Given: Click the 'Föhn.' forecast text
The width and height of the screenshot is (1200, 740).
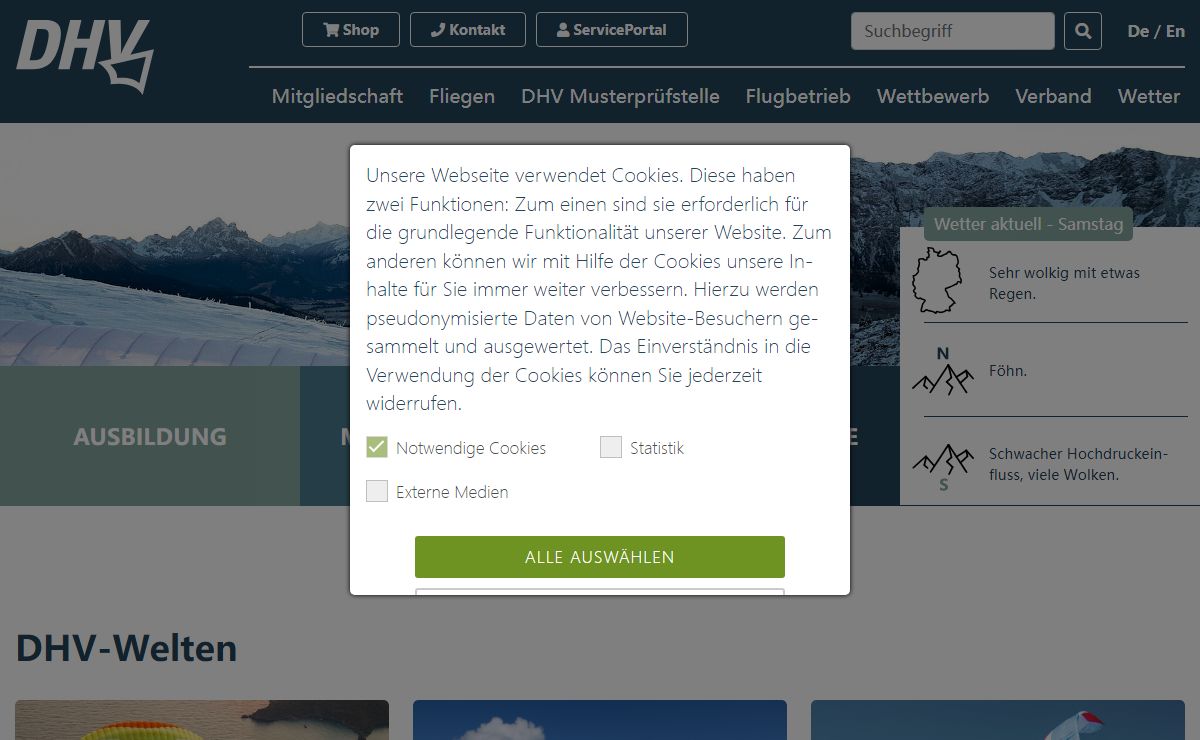Looking at the screenshot, I should 1008,371.
